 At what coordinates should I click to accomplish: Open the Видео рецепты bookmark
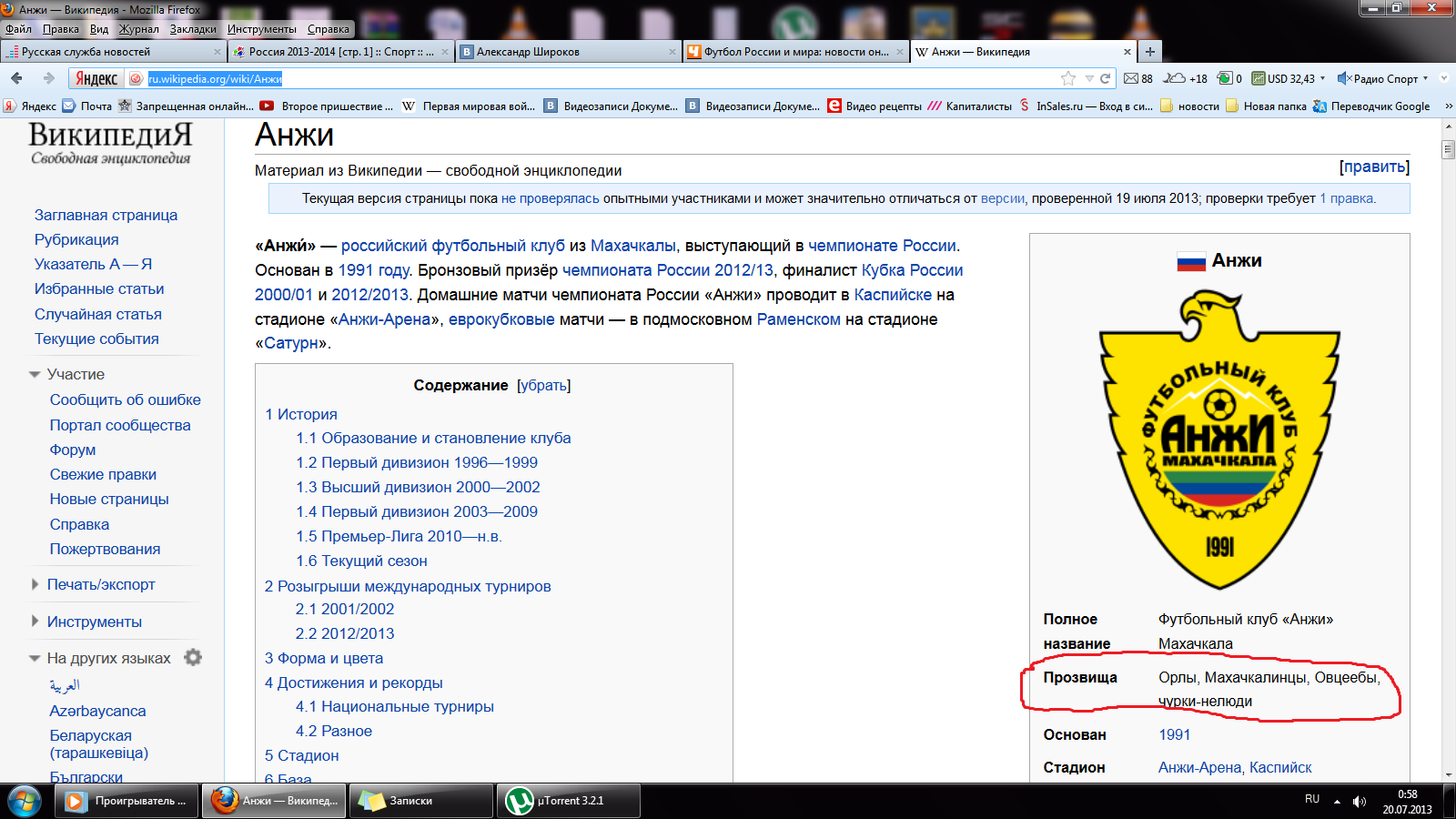tap(875, 106)
